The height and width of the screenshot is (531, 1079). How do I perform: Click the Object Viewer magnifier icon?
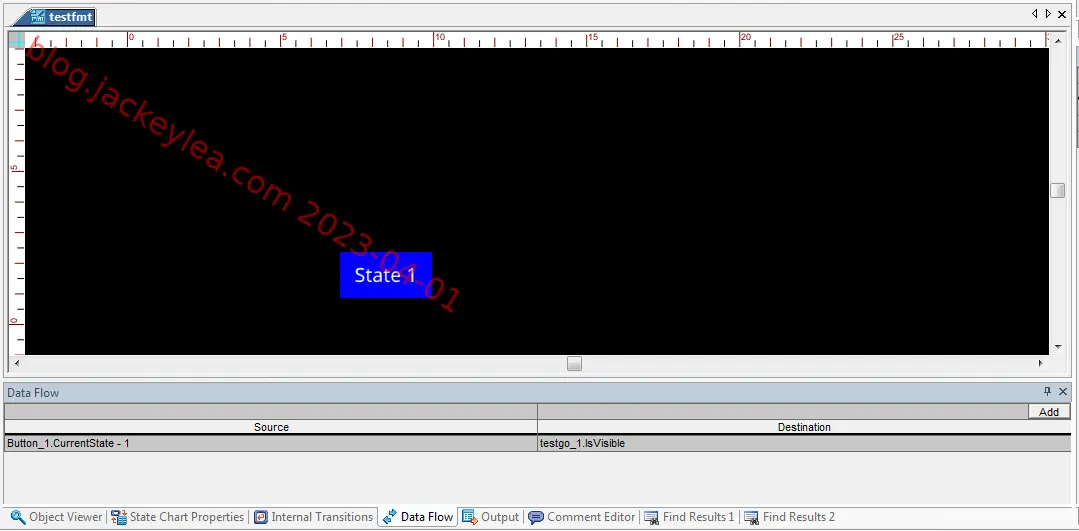pyautogui.click(x=18, y=517)
